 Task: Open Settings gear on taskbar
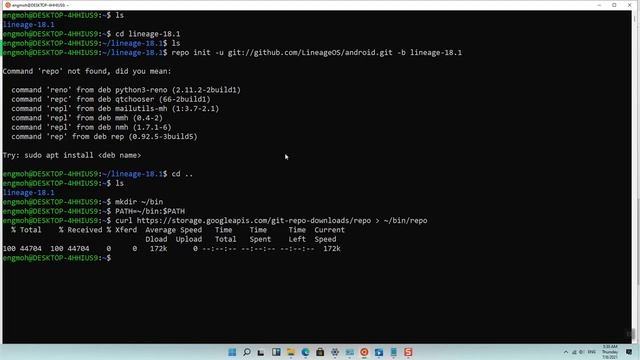coord(335,352)
